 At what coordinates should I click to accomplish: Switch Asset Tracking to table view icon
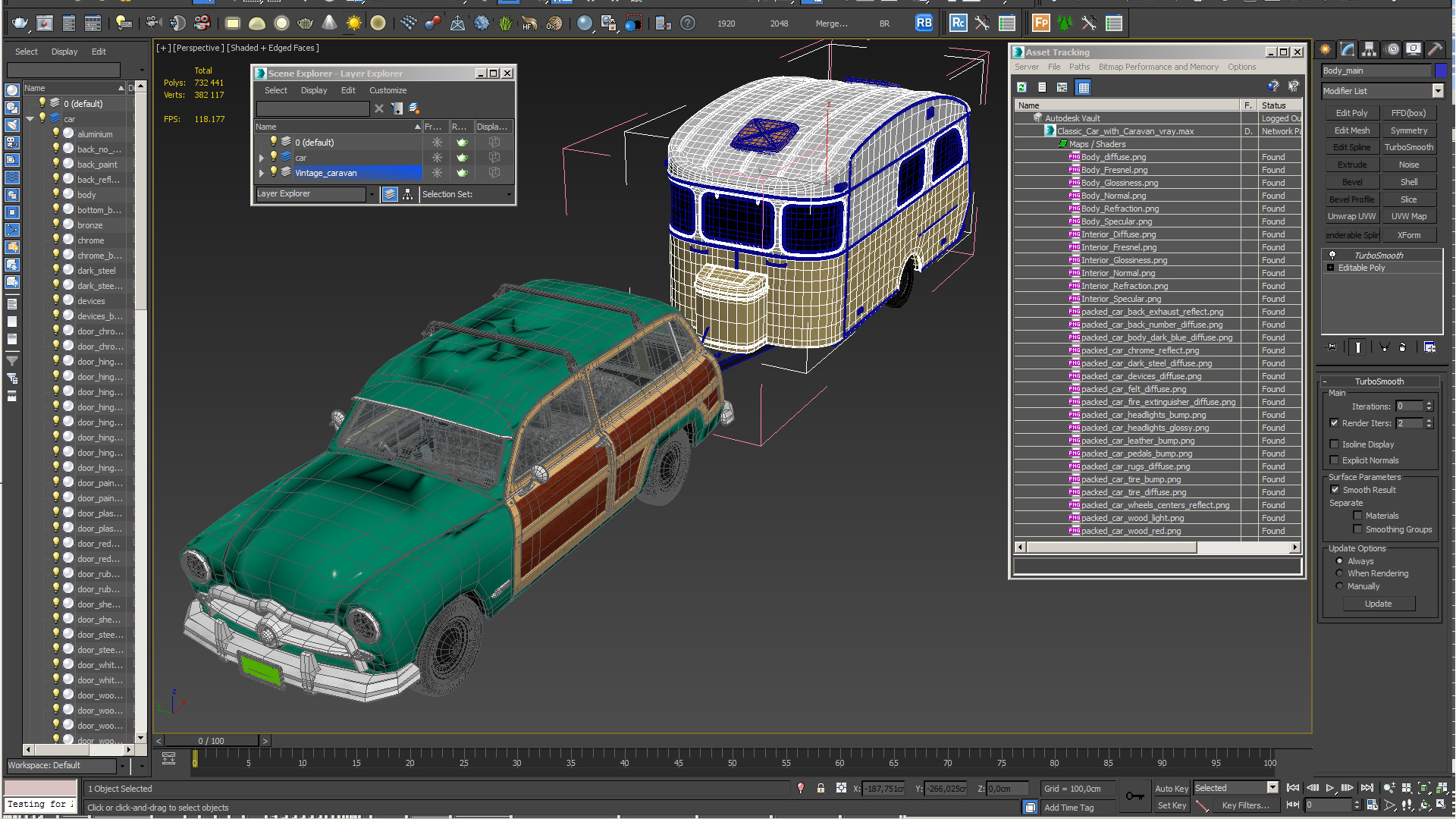coord(1084,87)
